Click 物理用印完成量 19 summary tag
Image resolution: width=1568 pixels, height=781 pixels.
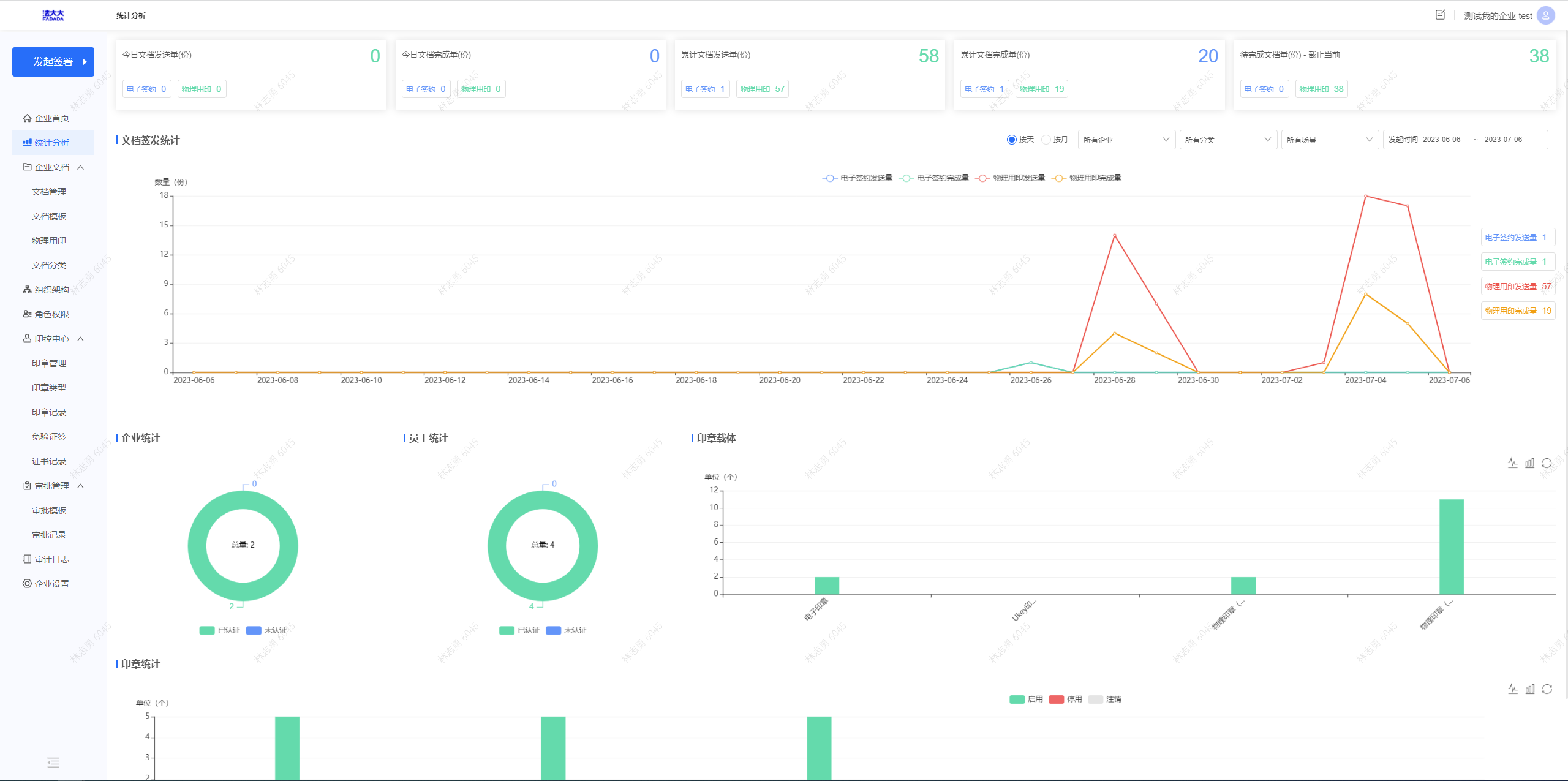pyautogui.click(x=1518, y=311)
